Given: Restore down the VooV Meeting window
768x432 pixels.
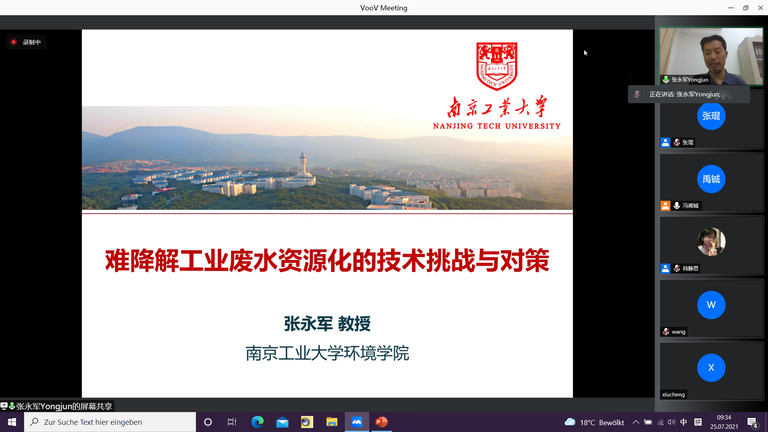Looking at the screenshot, I should [745, 7].
